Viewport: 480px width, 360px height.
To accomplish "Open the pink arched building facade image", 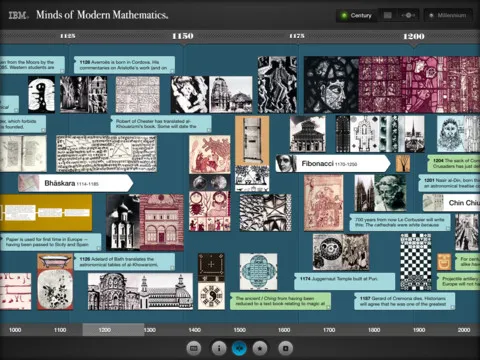I will point(162,223).
